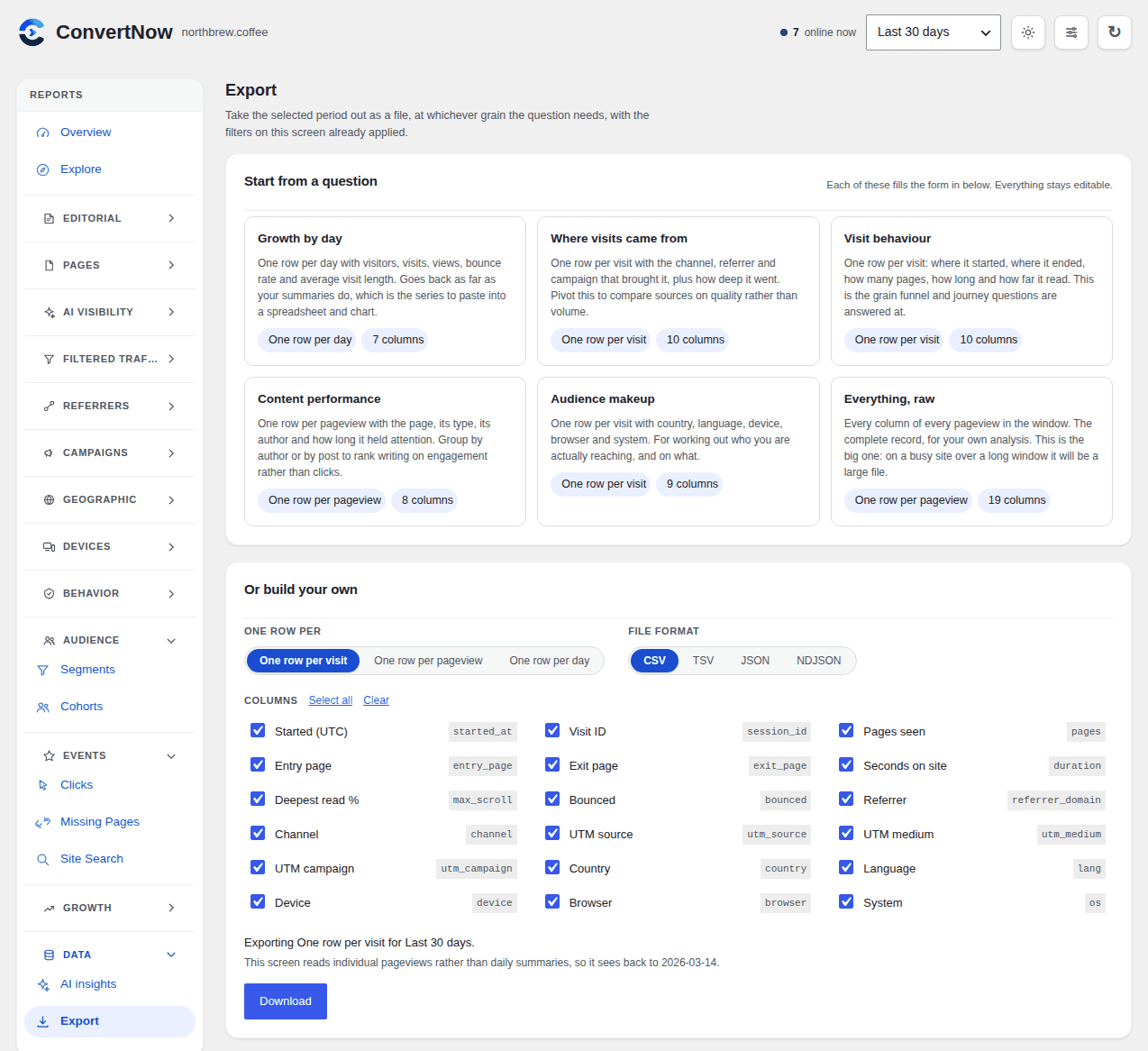The width and height of the screenshot is (1148, 1051).
Task: Click the Select all columns link
Action: point(331,700)
